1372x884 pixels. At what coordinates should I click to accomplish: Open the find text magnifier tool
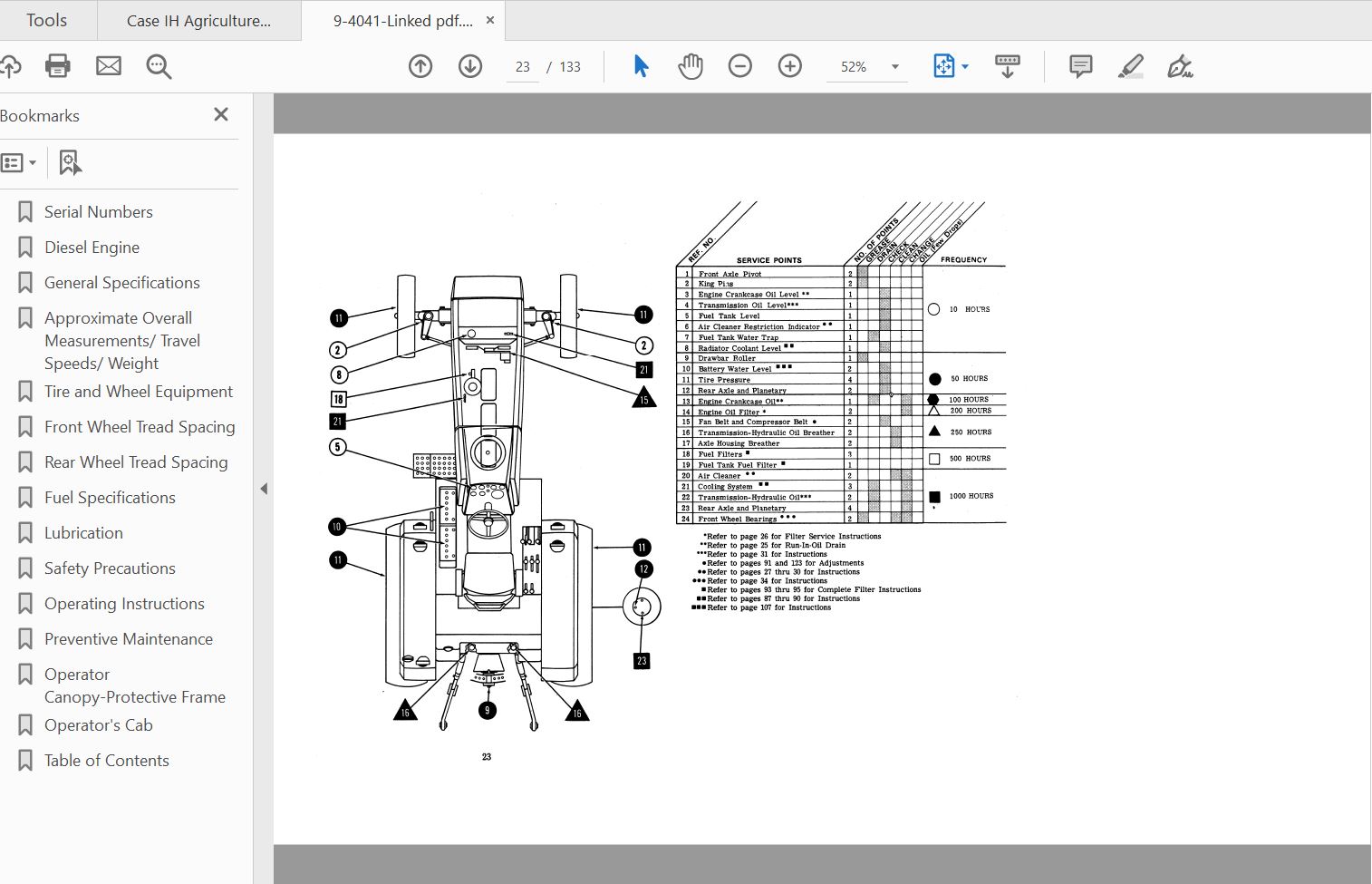(x=159, y=66)
